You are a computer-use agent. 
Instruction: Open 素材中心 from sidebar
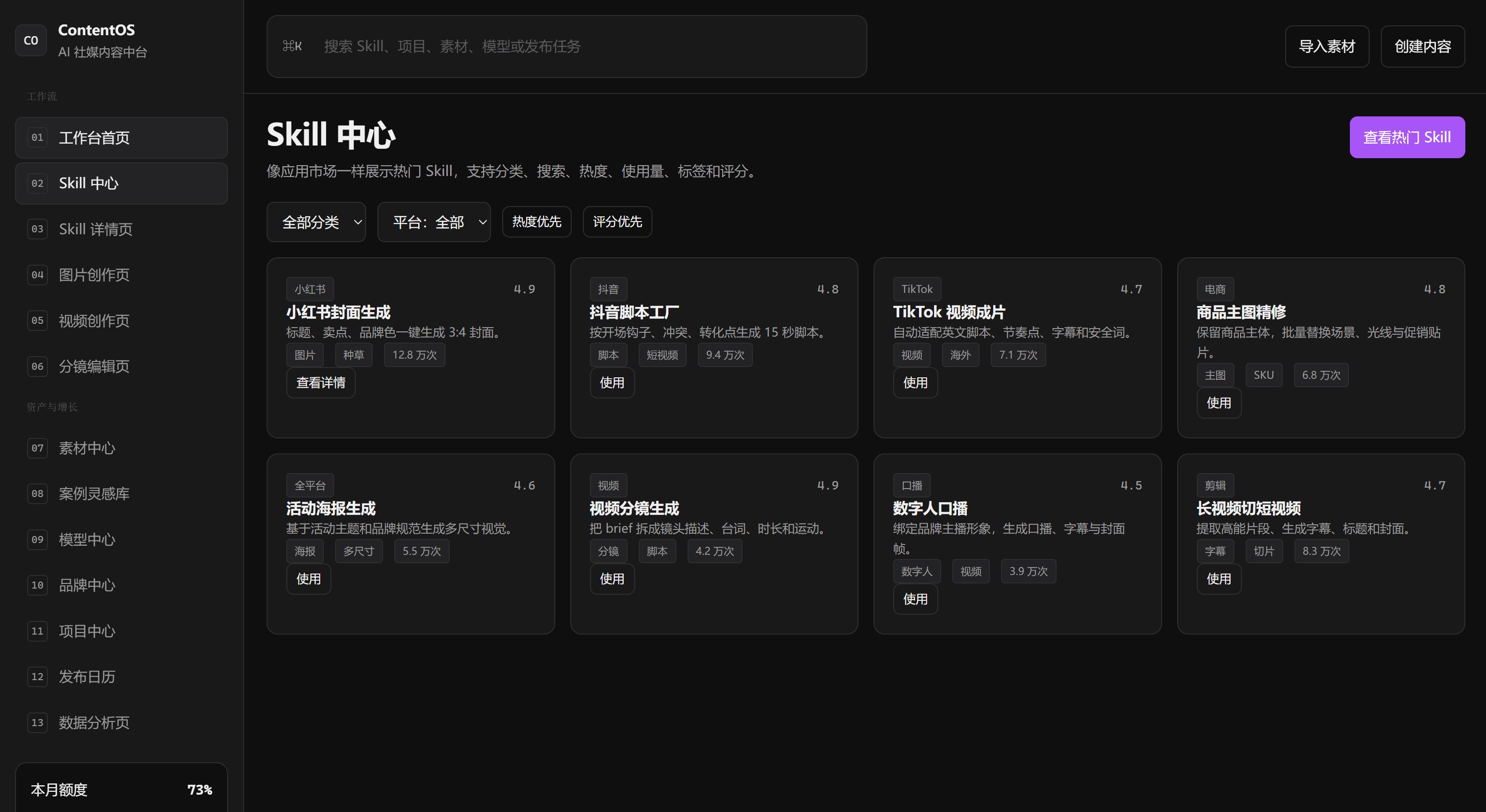121,448
